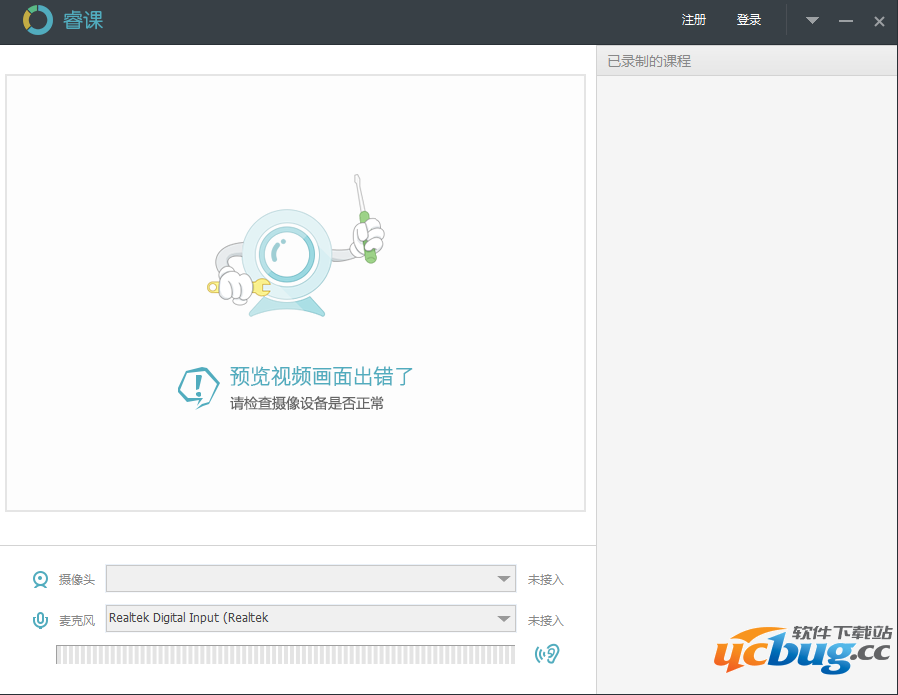Minimize the 睿课 window
This screenshot has width=898, height=695.
point(846,21)
